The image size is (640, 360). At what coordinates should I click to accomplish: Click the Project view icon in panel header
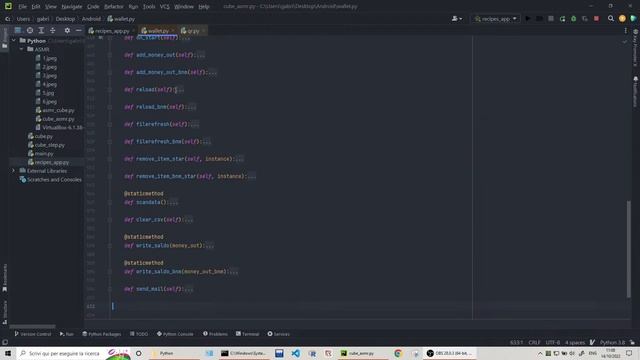point(18,30)
